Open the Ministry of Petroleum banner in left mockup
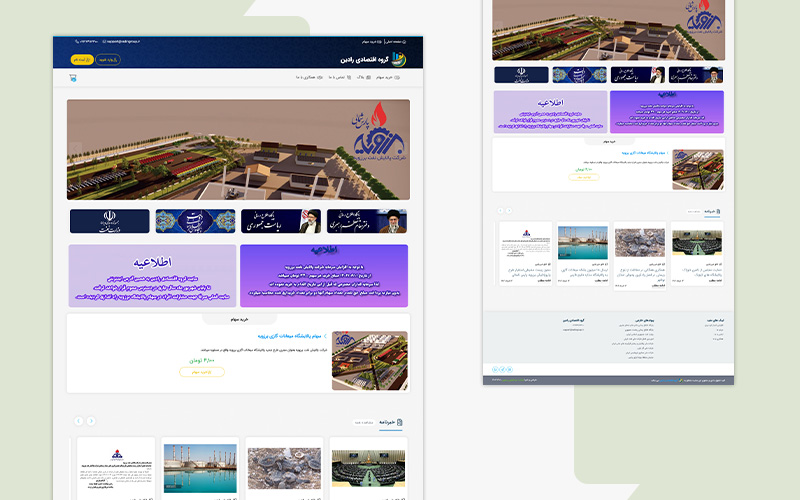800x500 pixels. (110, 221)
